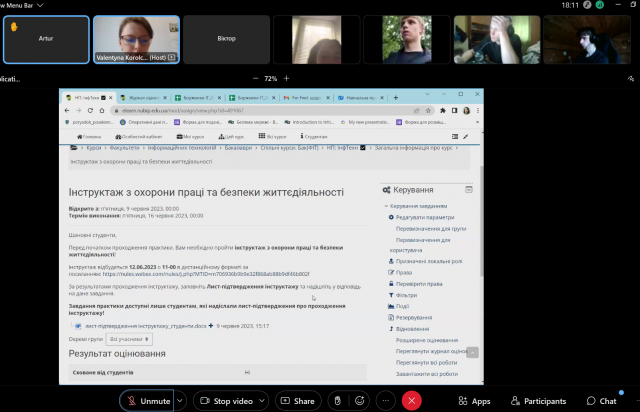Click the shared browser vertical scrollbar
This screenshot has height=412, width=640.
click(482, 220)
